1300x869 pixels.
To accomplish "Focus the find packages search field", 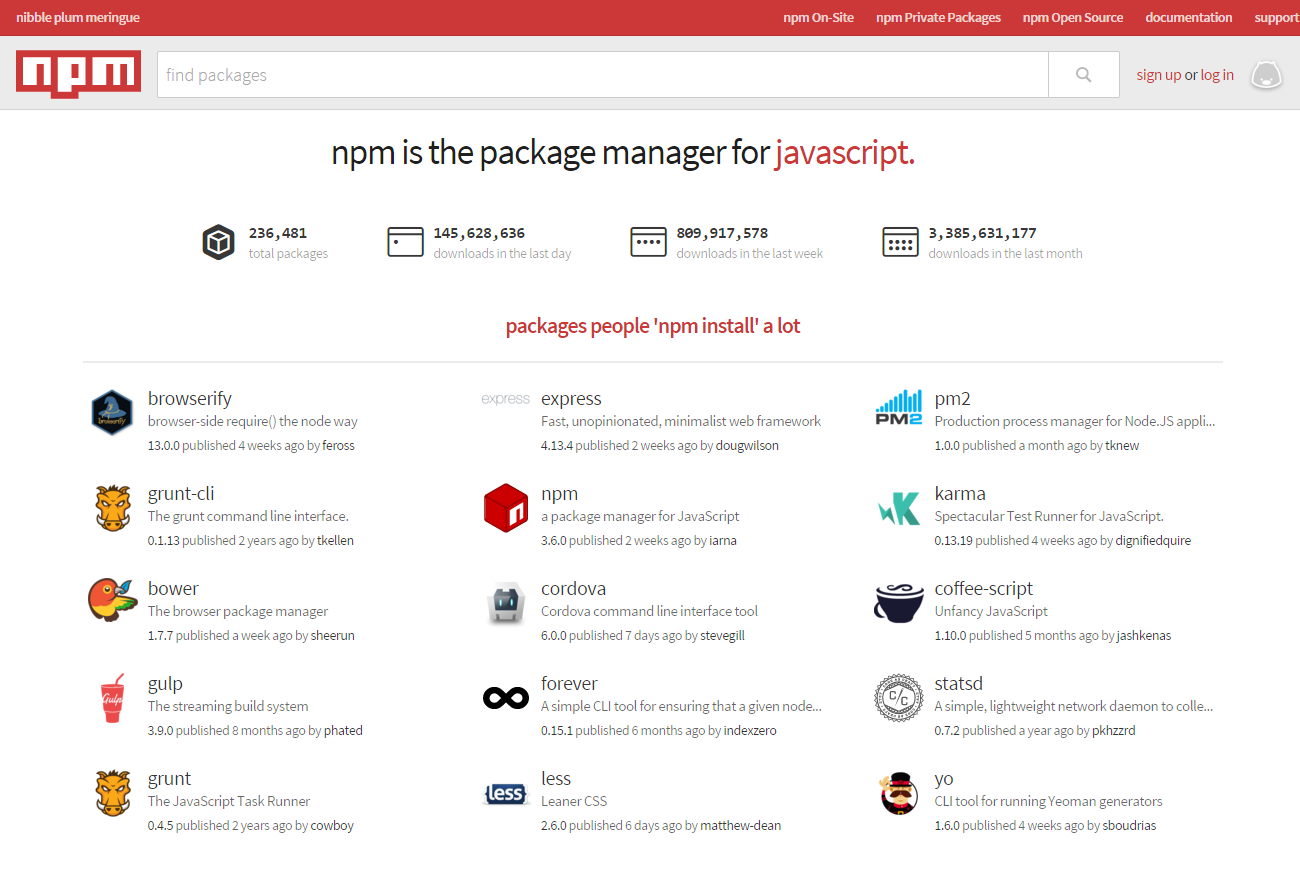I will coord(602,75).
